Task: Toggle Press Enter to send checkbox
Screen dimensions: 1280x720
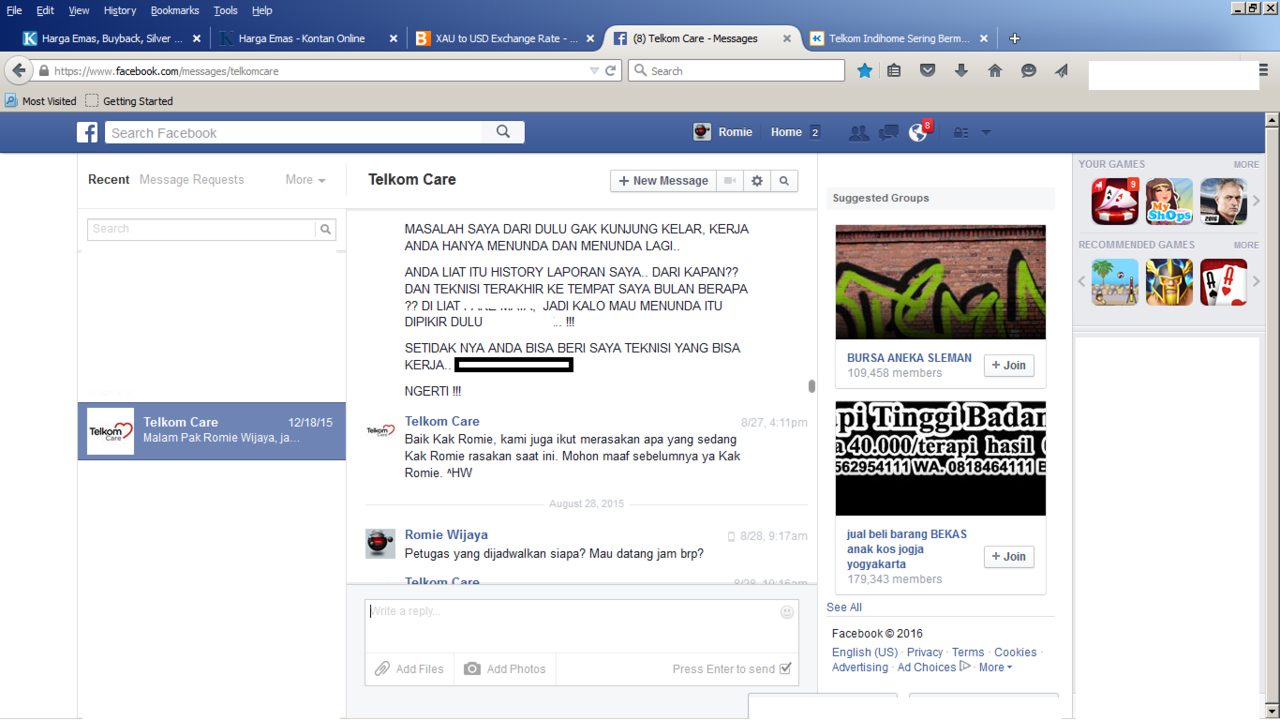Action: (786, 669)
